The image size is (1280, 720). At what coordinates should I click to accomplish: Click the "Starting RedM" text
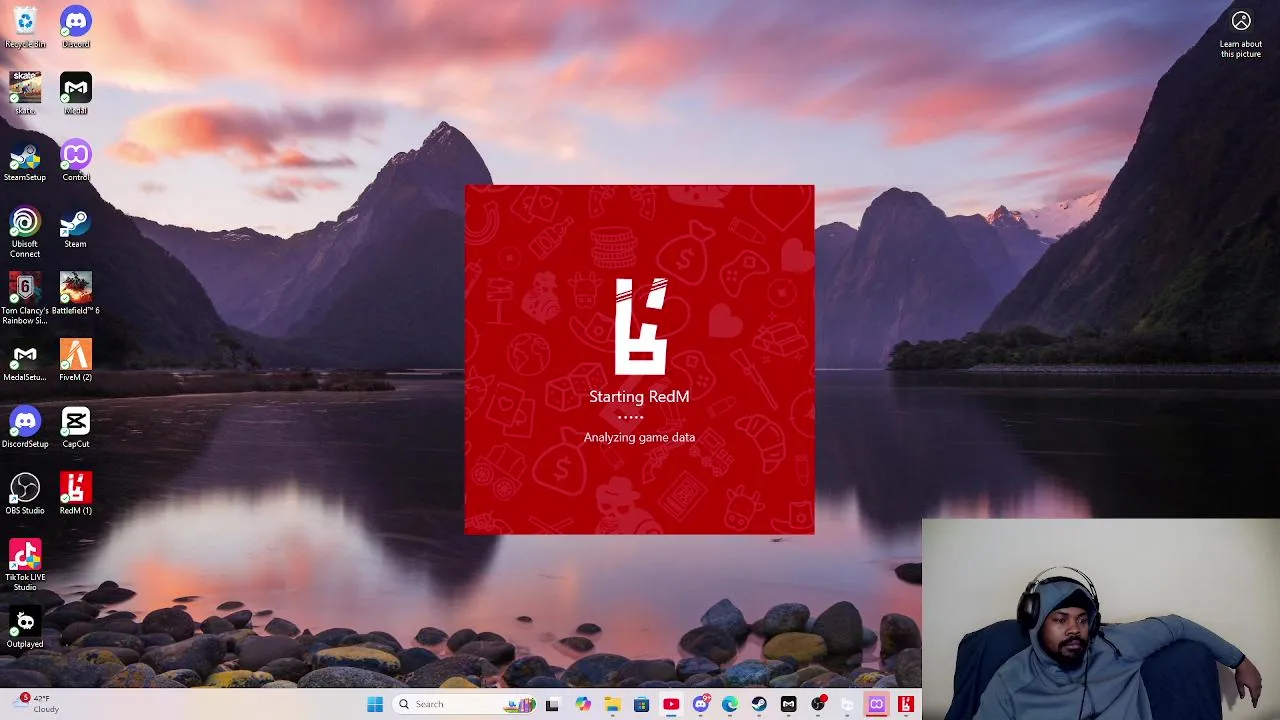coord(639,396)
